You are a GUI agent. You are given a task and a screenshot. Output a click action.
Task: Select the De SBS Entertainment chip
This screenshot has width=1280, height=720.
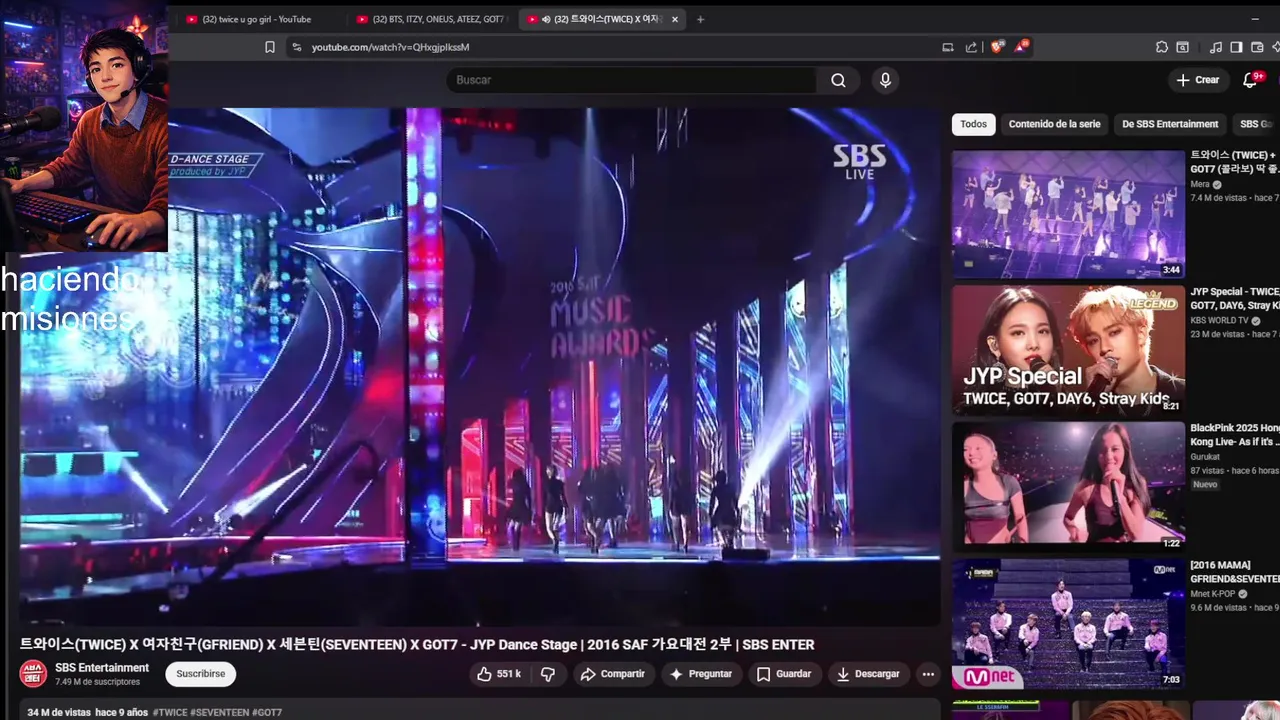(x=1170, y=124)
